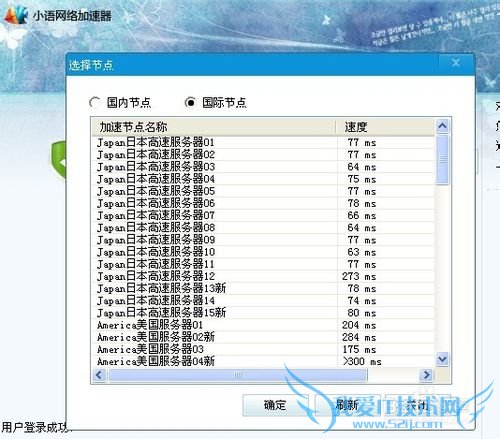Select row Japan日本高速服务器13新
The width and height of the screenshot is (500, 439).
click(263, 288)
